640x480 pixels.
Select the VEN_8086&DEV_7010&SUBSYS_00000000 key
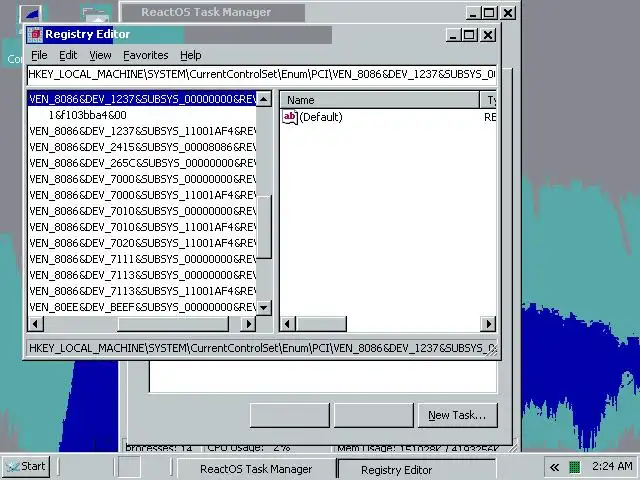click(142, 211)
